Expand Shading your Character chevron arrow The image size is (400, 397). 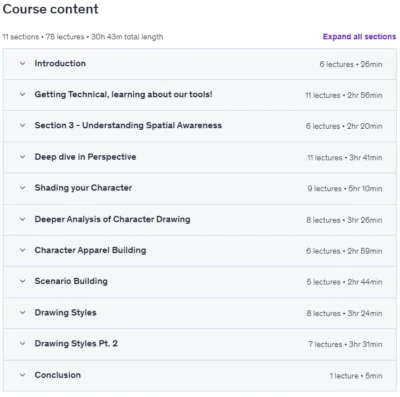(x=22, y=188)
